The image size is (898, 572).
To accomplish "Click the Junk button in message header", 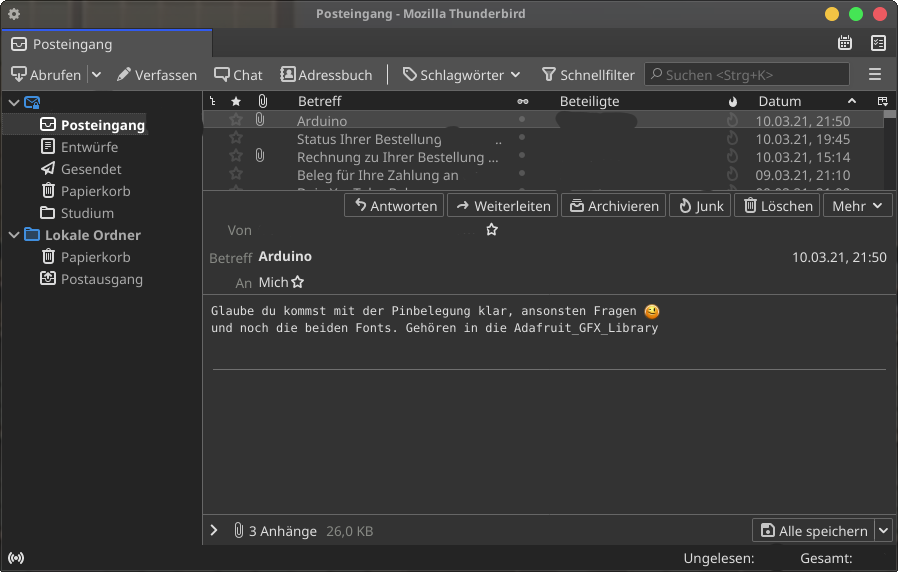I will click(x=700, y=206).
